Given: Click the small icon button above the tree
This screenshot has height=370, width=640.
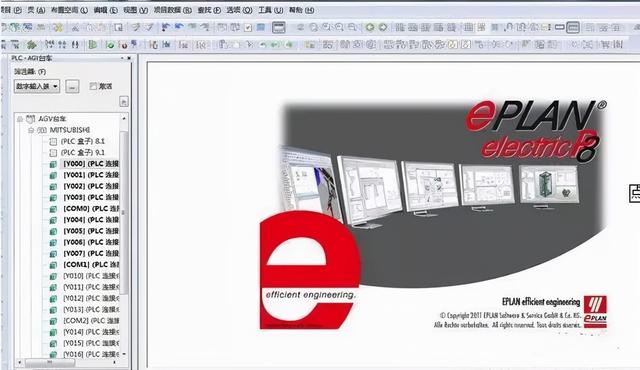Looking at the screenshot, I should point(124,101).
